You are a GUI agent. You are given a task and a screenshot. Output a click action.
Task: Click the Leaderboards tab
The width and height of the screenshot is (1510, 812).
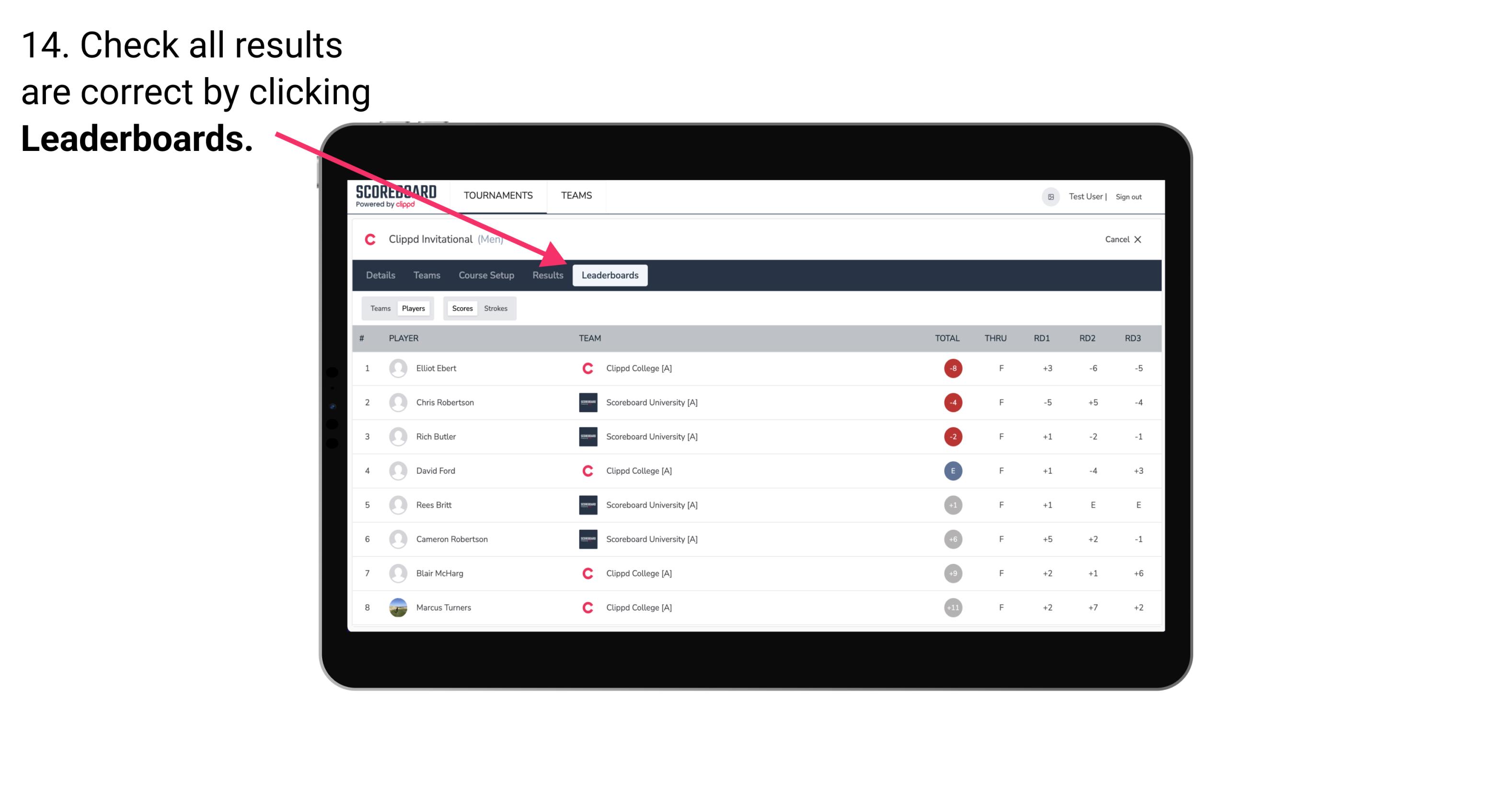(x=610, y=276)
